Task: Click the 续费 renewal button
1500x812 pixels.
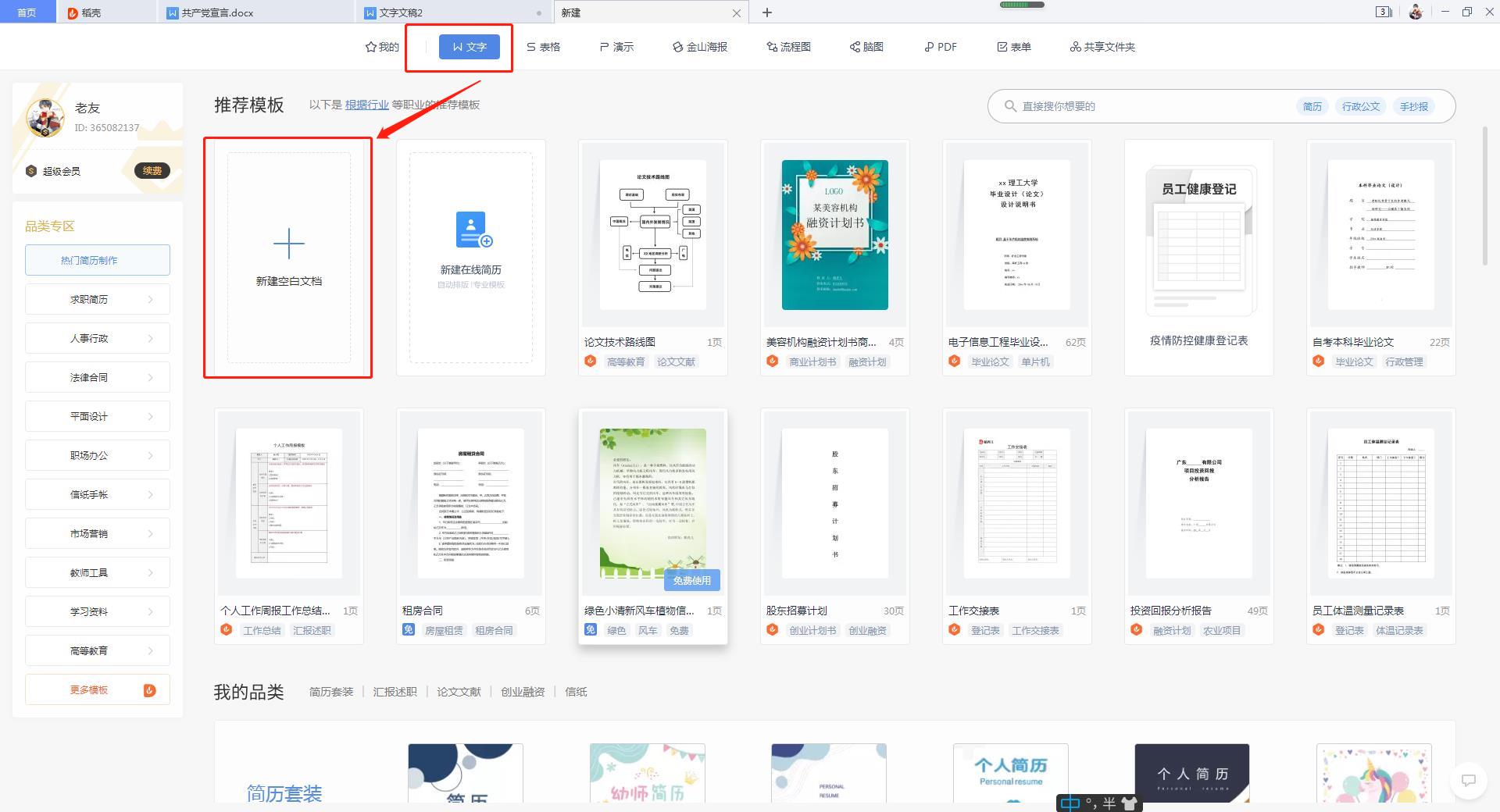Action: tap(152, 171)
